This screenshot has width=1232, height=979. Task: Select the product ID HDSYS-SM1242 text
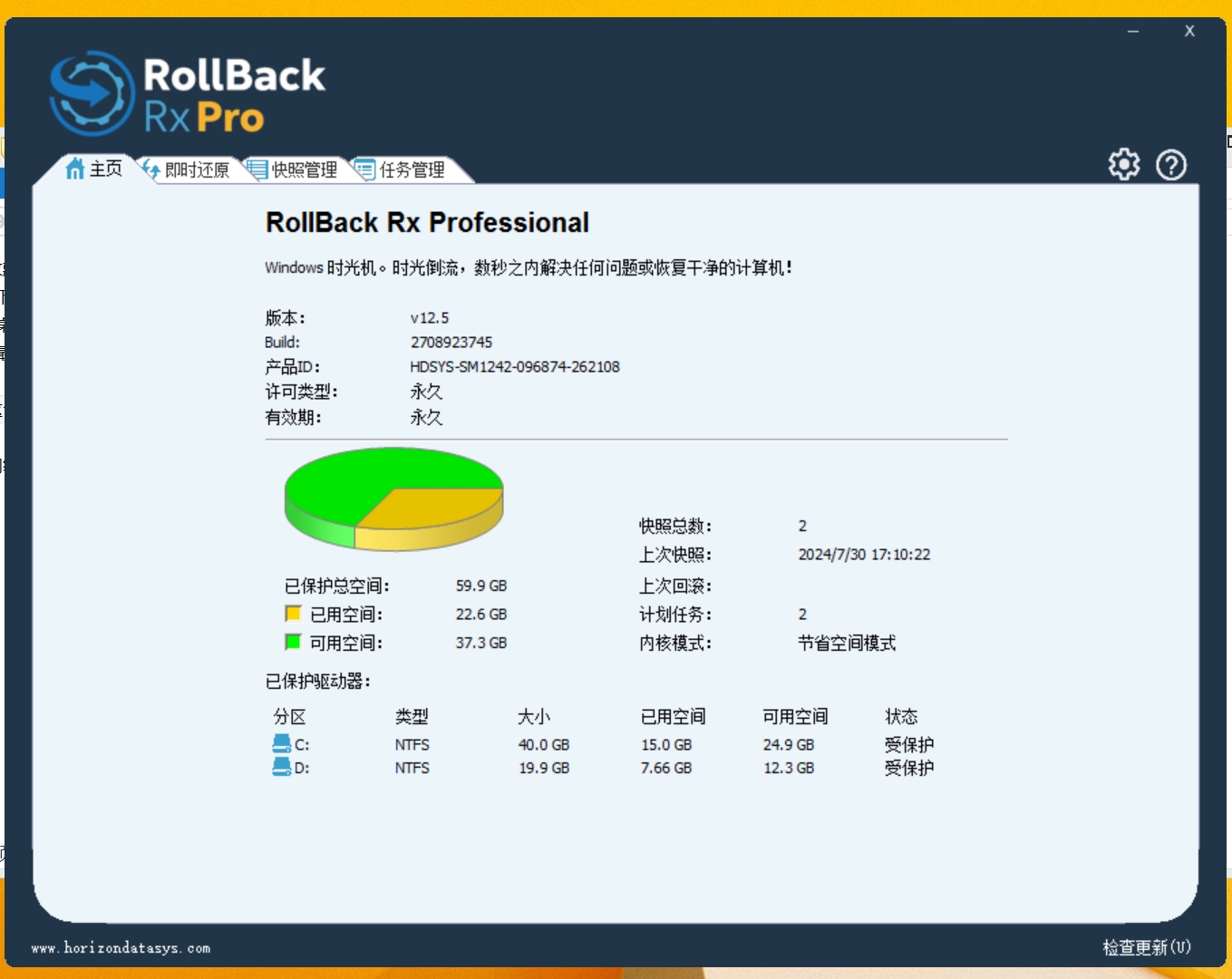[514, 367]
